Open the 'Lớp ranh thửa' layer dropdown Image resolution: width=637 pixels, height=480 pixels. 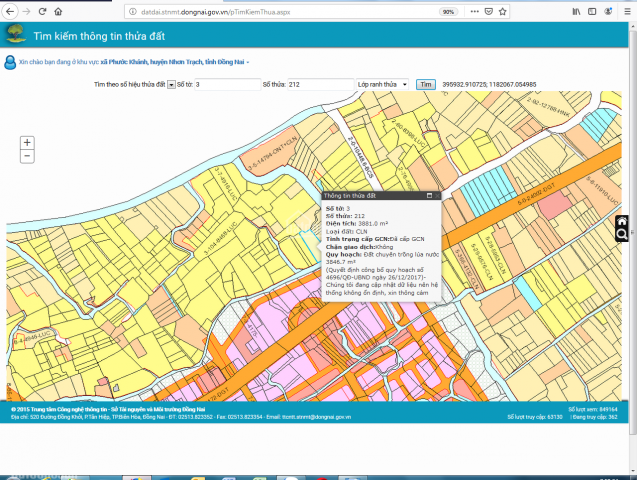click(x=383, y=85)
